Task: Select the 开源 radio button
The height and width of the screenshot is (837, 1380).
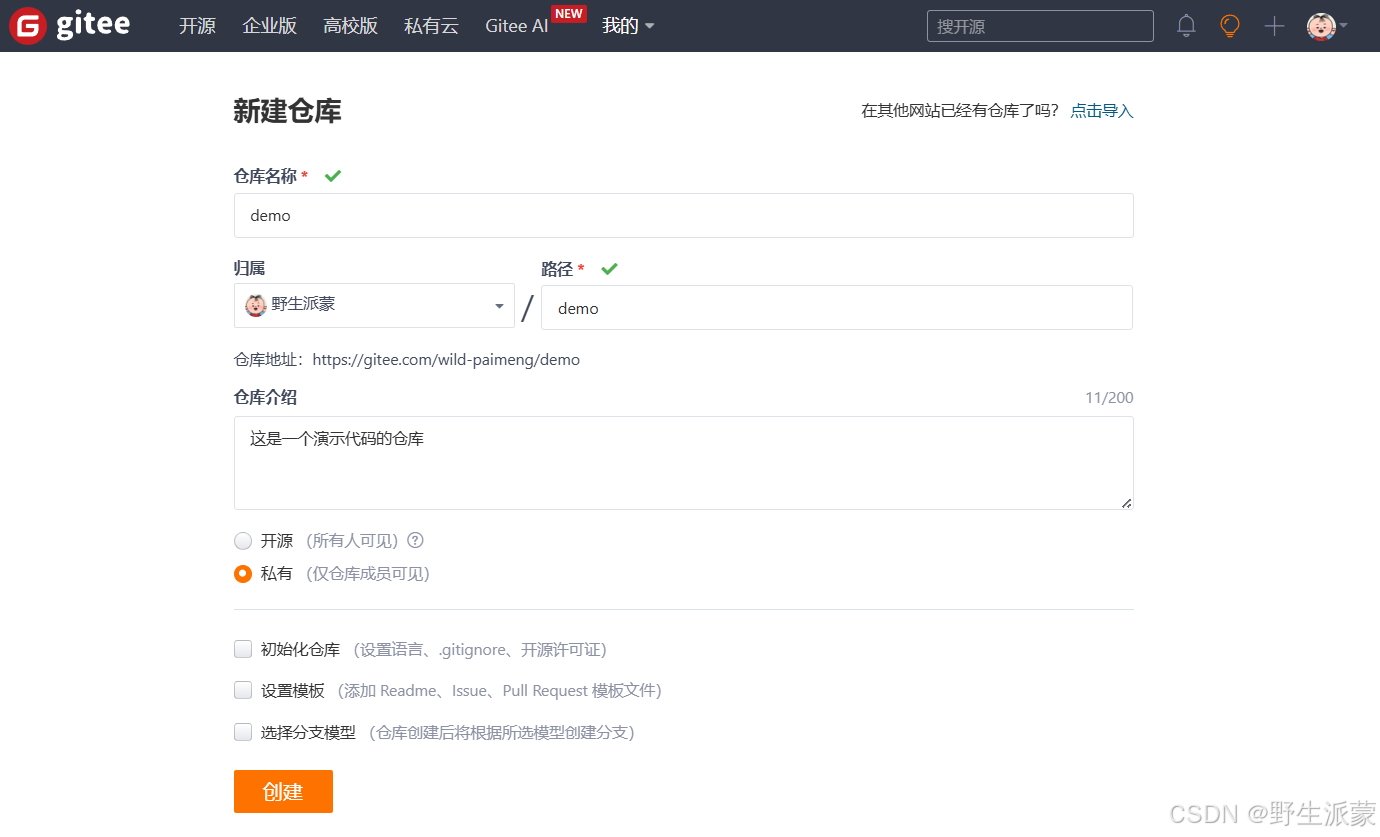Action: click(243, 541)
